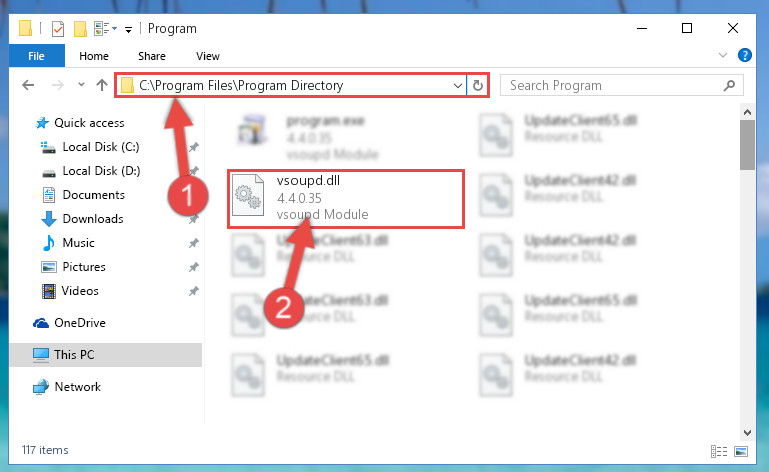Open the Customize Quick Access Toolbar dropdown
Image resolution: width=769 pixels, height=472 pixels.
point(128,30)
